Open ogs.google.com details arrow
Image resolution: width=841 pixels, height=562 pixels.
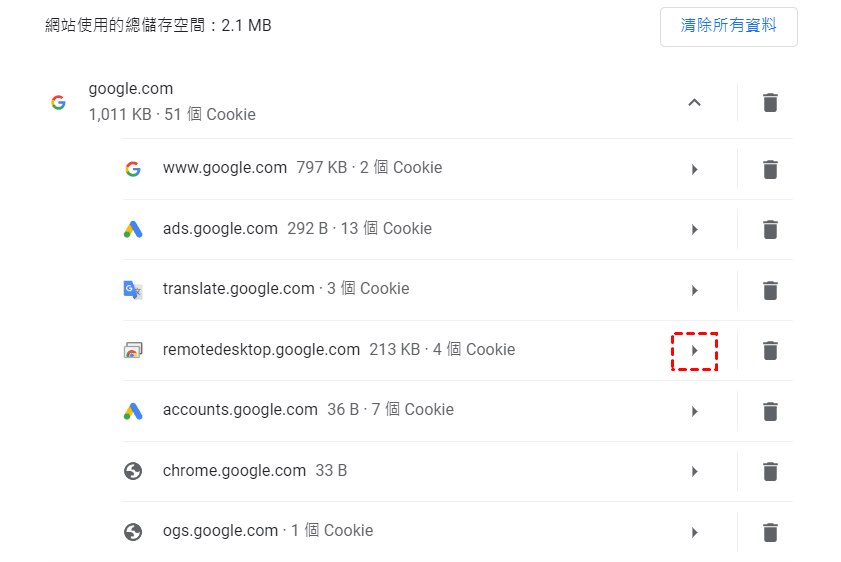click(x=695, y=532)
